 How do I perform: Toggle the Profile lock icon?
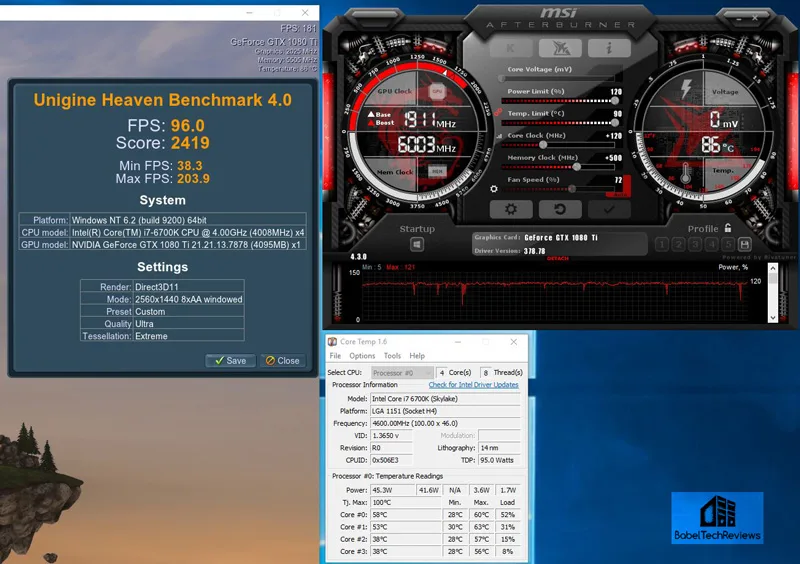(x=727, y=228)
